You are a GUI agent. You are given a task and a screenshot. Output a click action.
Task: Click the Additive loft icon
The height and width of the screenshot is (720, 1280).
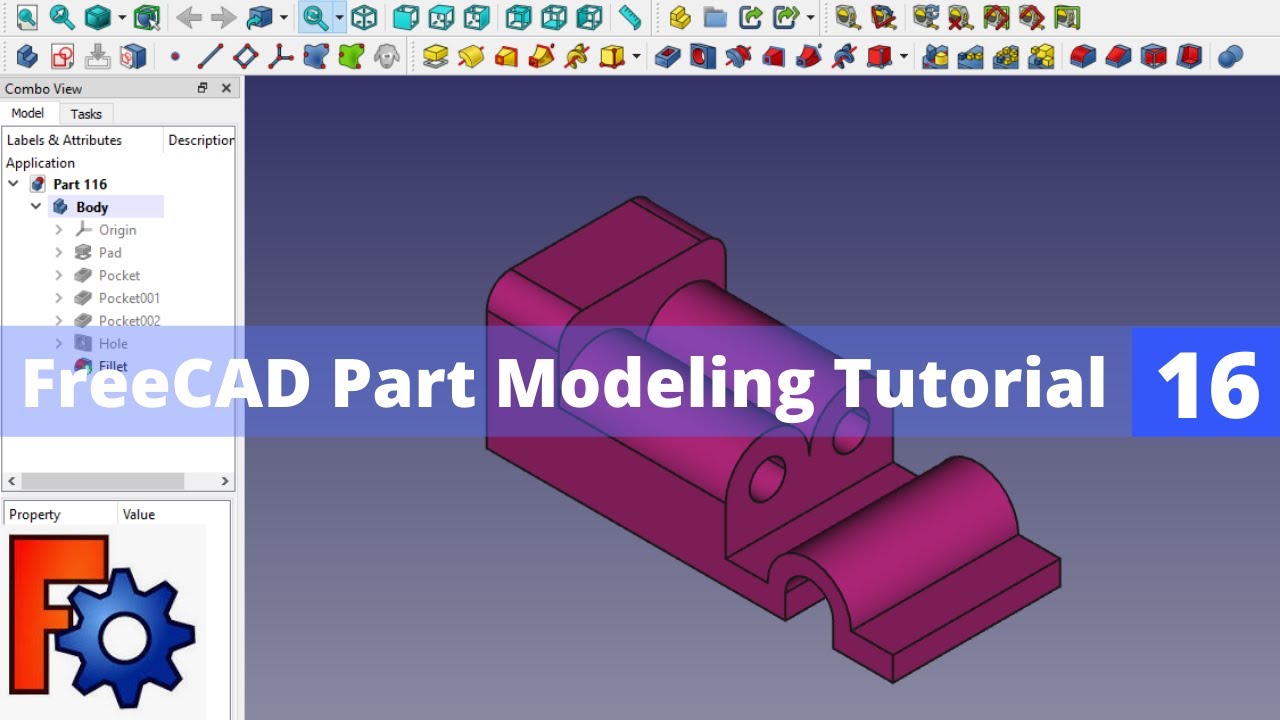pos(506,56)
